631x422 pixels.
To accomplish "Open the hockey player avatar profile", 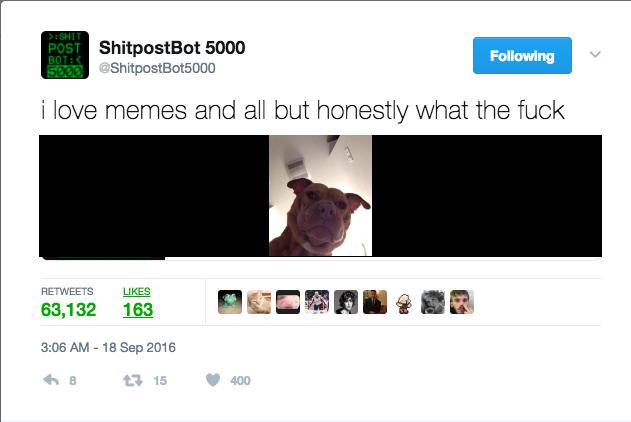I will pyautogui.click(x=317, y=302).
